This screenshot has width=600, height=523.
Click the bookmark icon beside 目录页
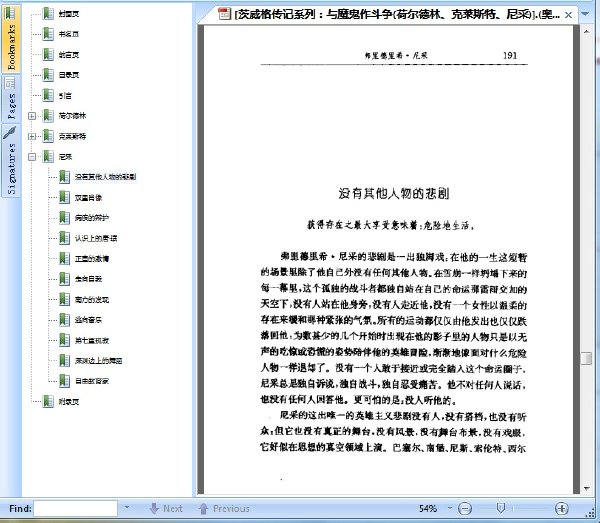pyautogui.click(x=48, y=75)
